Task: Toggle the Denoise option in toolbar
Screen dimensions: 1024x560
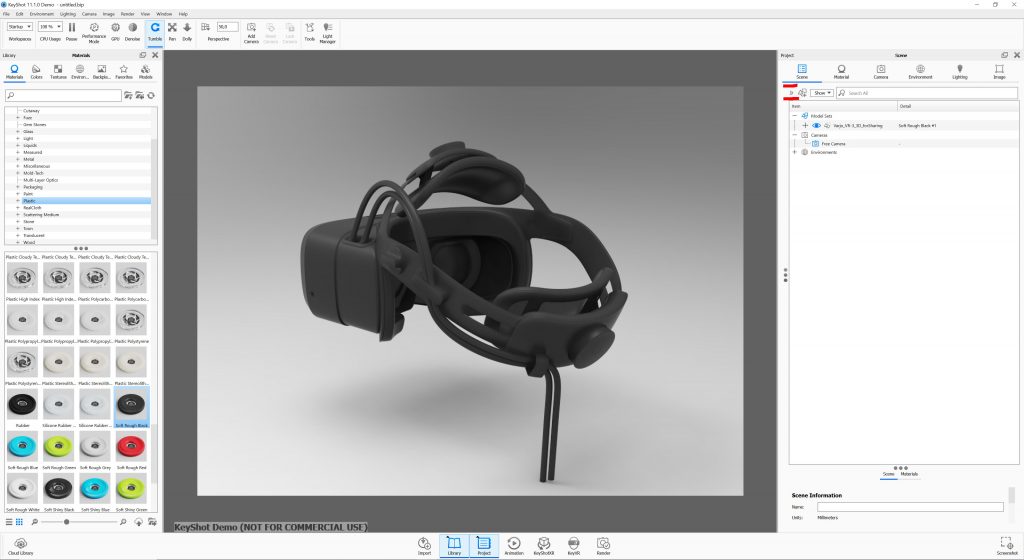Action: tap(132, 31)
